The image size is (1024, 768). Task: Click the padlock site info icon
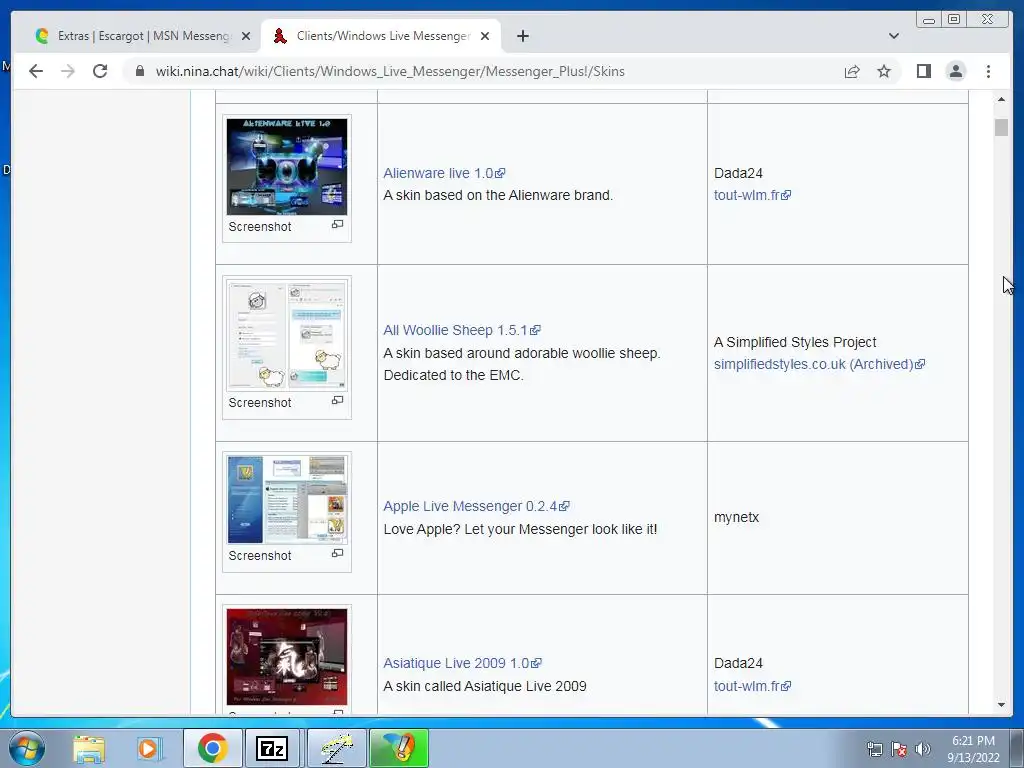(139, 71)
